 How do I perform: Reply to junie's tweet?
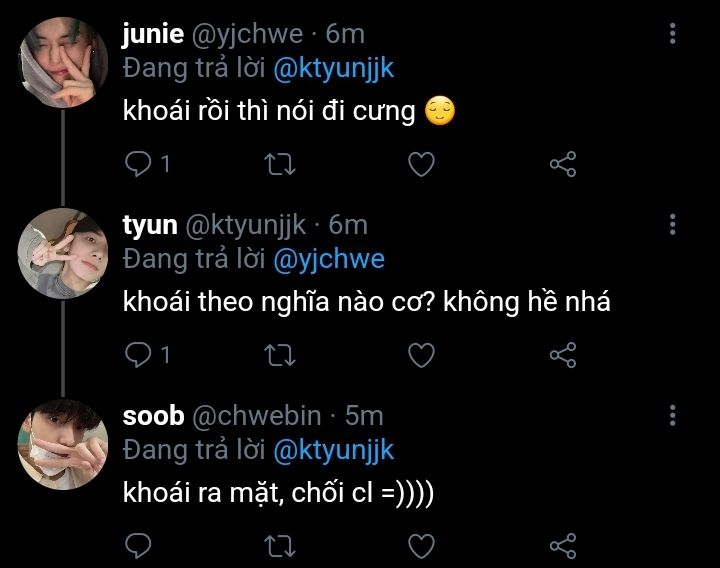pos(137,164)
